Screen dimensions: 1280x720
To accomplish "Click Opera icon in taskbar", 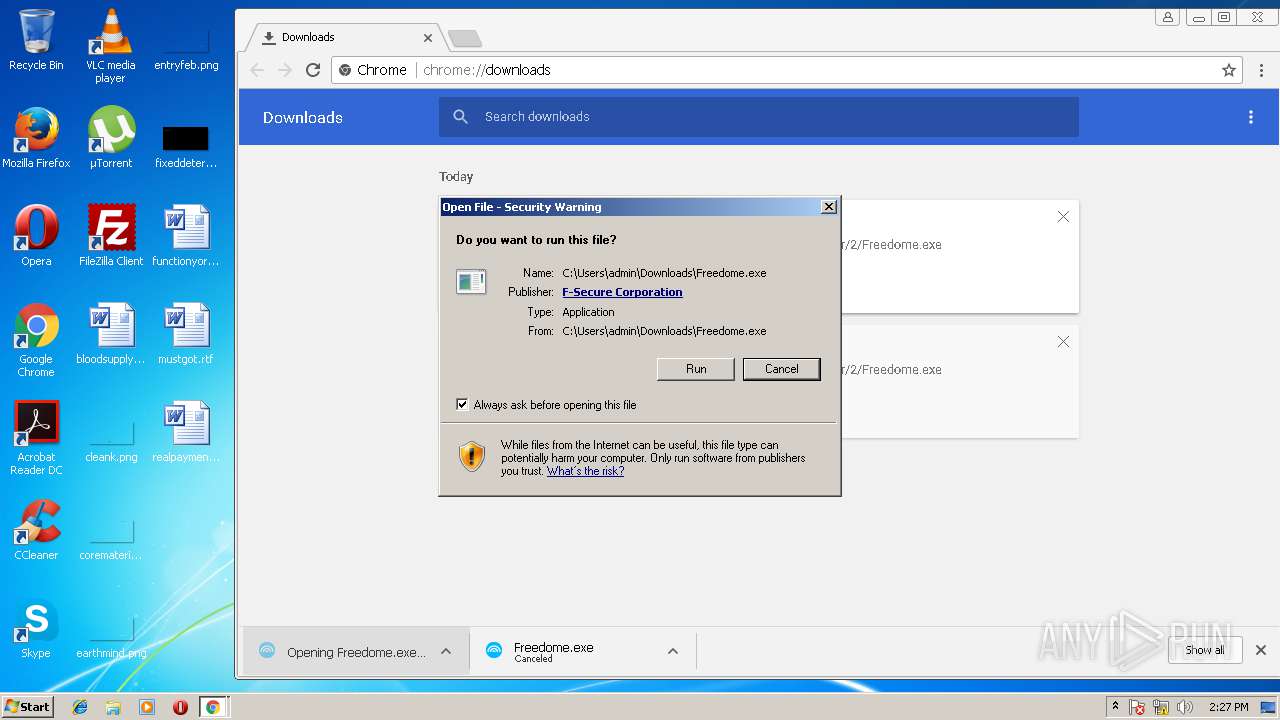I will 180,707.
